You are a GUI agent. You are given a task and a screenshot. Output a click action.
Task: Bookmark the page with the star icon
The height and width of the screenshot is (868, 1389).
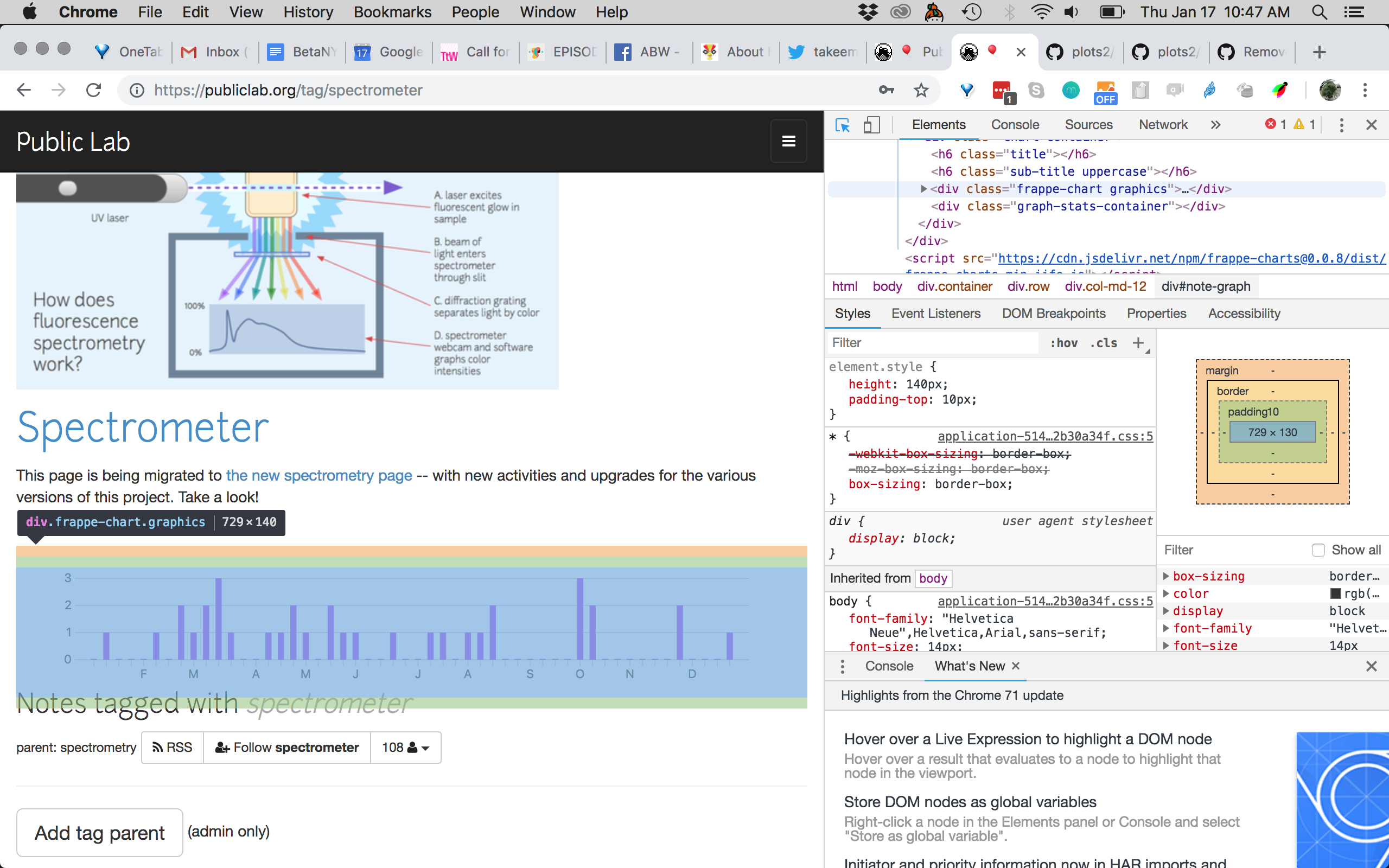921,90
